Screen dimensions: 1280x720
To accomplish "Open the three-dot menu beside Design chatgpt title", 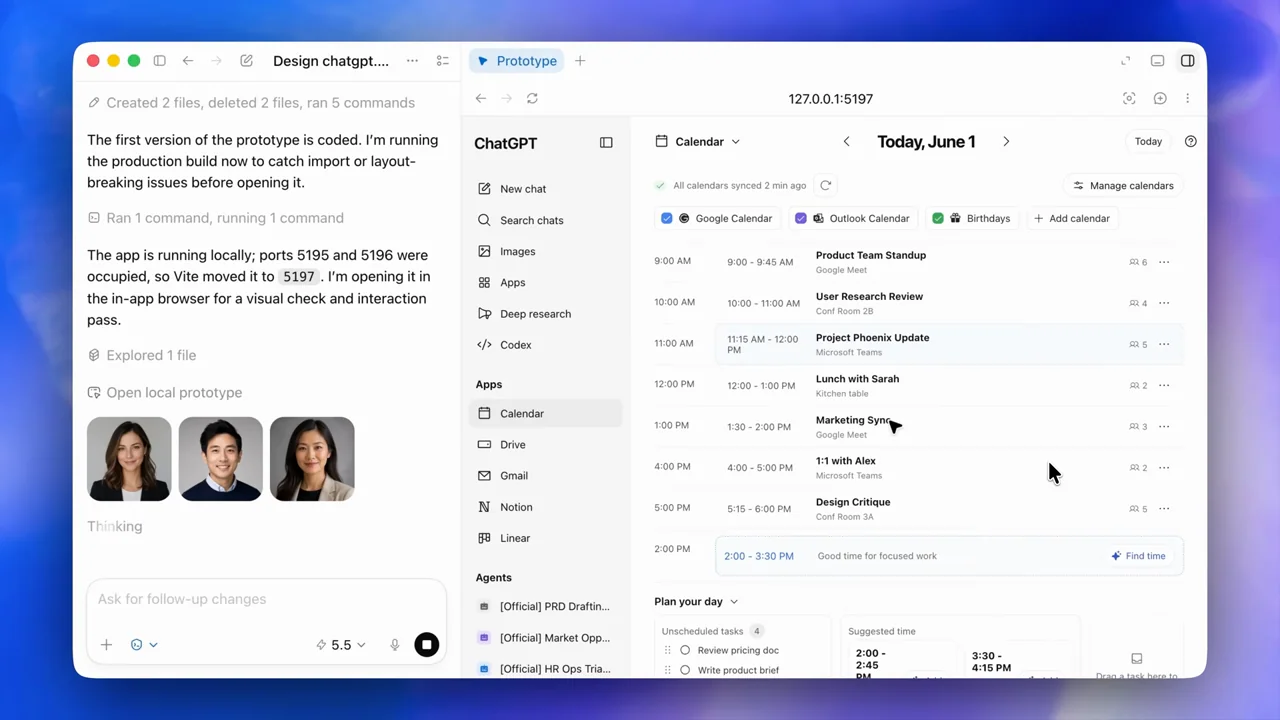I will (412, 61).
